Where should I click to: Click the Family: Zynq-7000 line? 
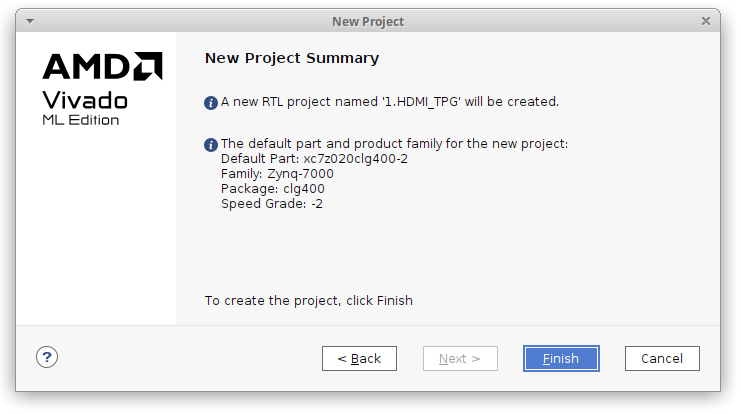(277, 174)
